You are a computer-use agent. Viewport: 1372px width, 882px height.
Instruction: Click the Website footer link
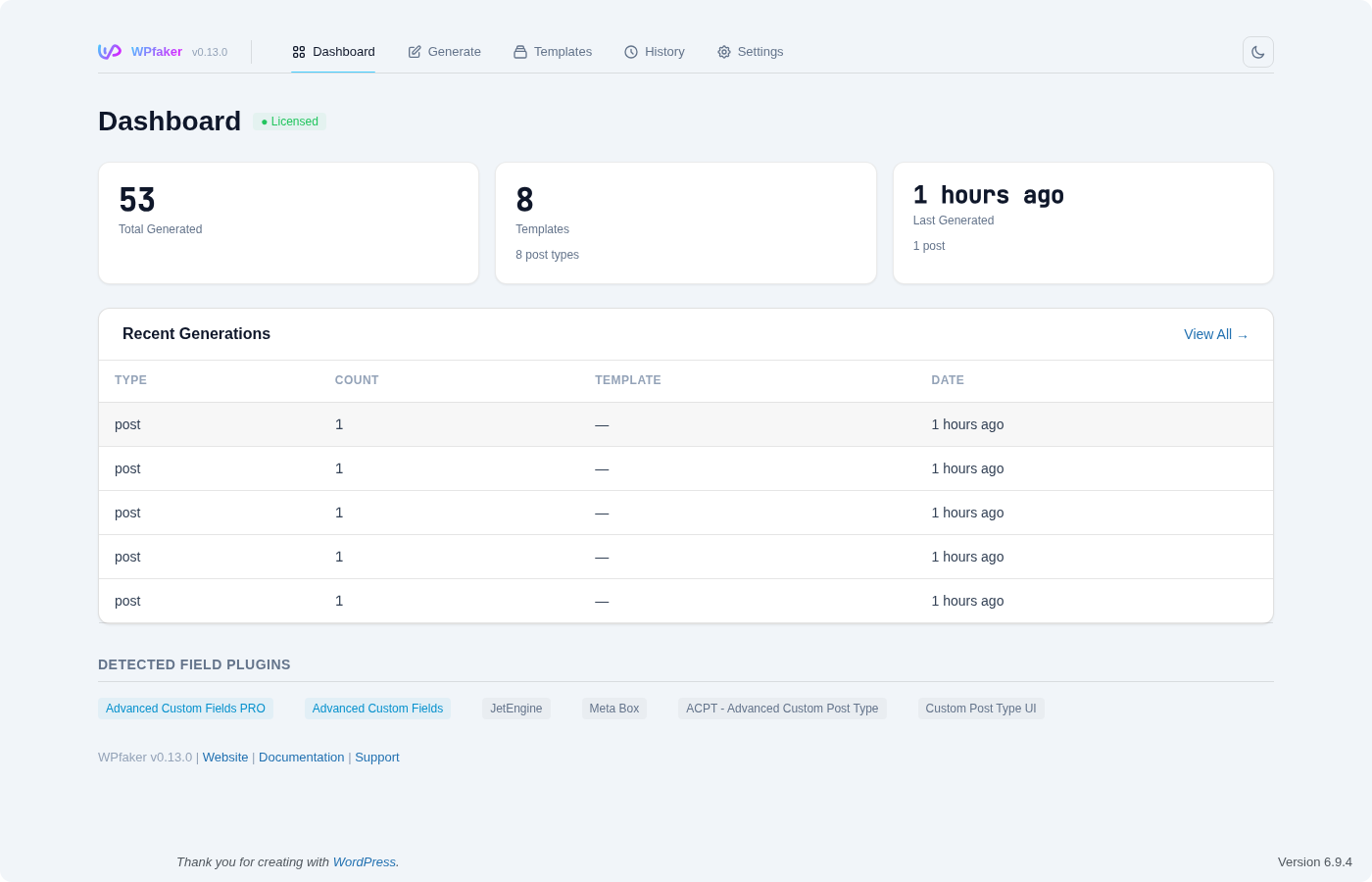[225, 757]
